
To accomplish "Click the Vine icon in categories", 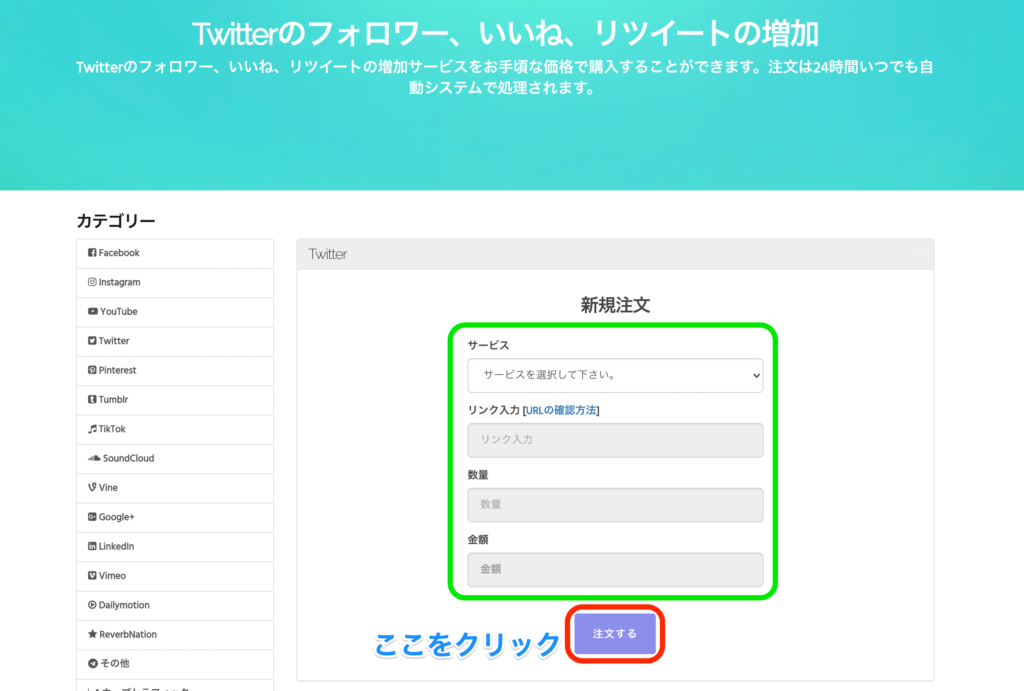I will pyautogui.click(x=92, y=487).
